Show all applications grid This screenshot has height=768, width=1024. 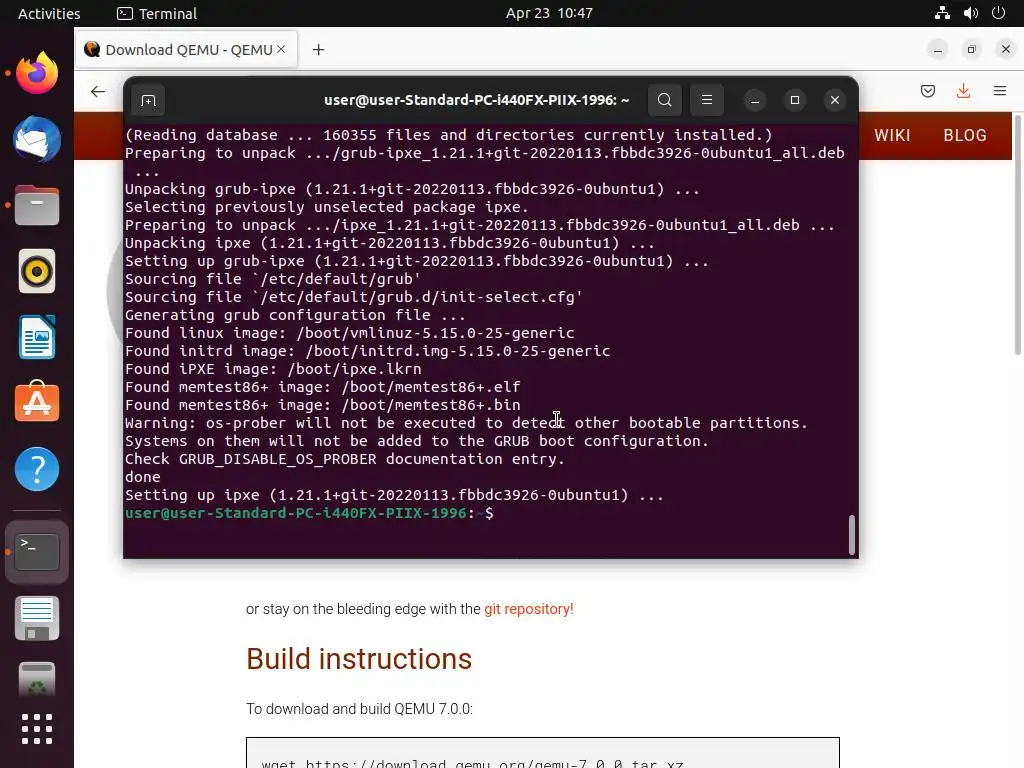[37, 729]
